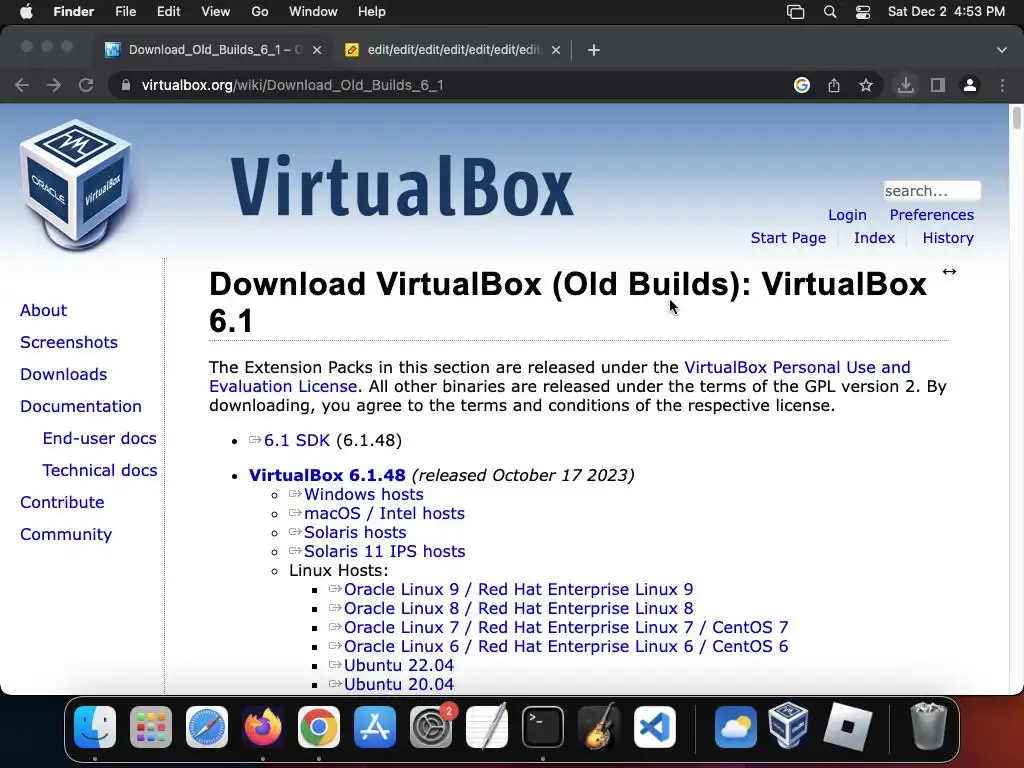Open Spotlight search in the menu bar
The height and width of the screenshot is (768, 1024).
point(830,12)
